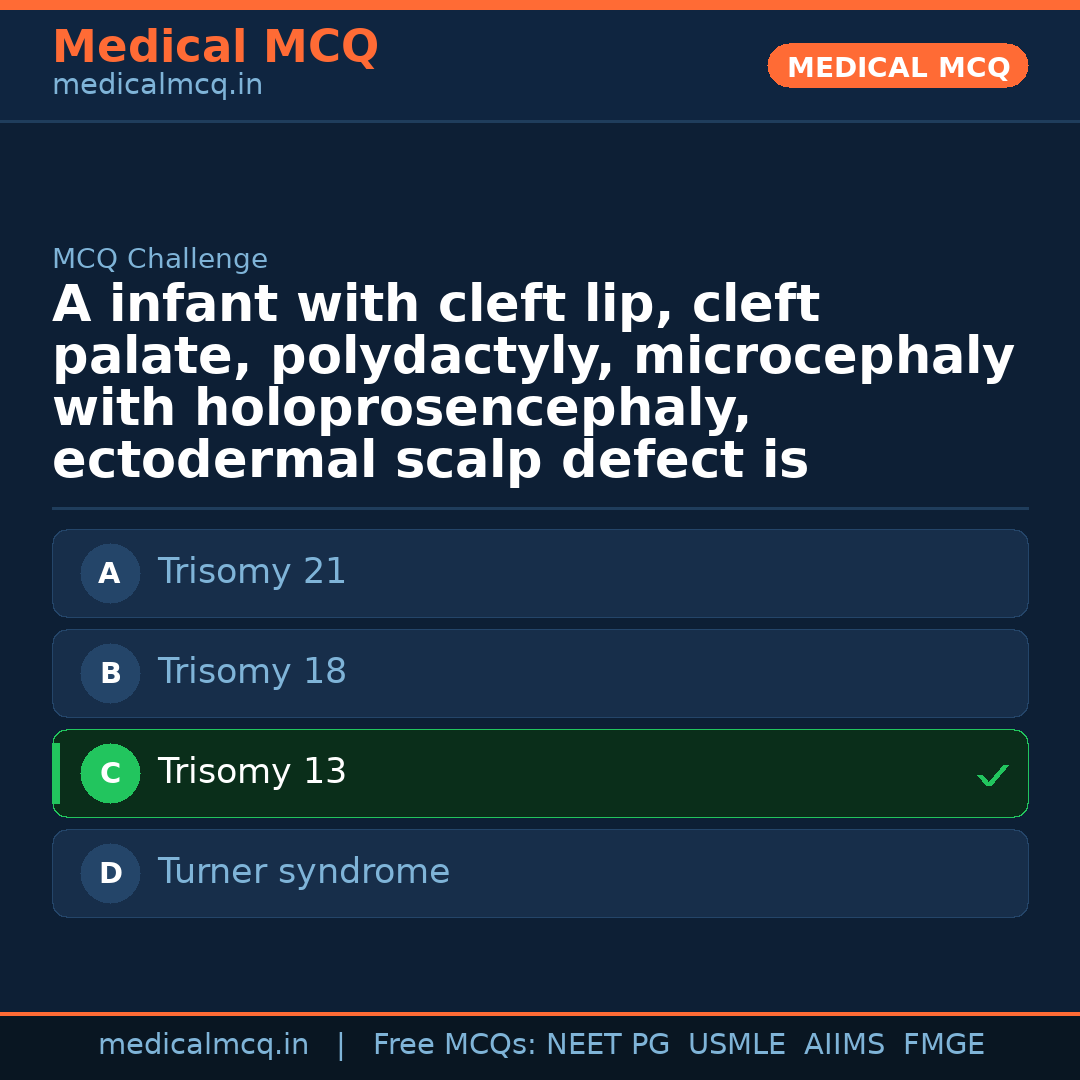Select the Trisomy 21 answer option
This screenshot has height=1080, width=1080.
tap(540, 573)
